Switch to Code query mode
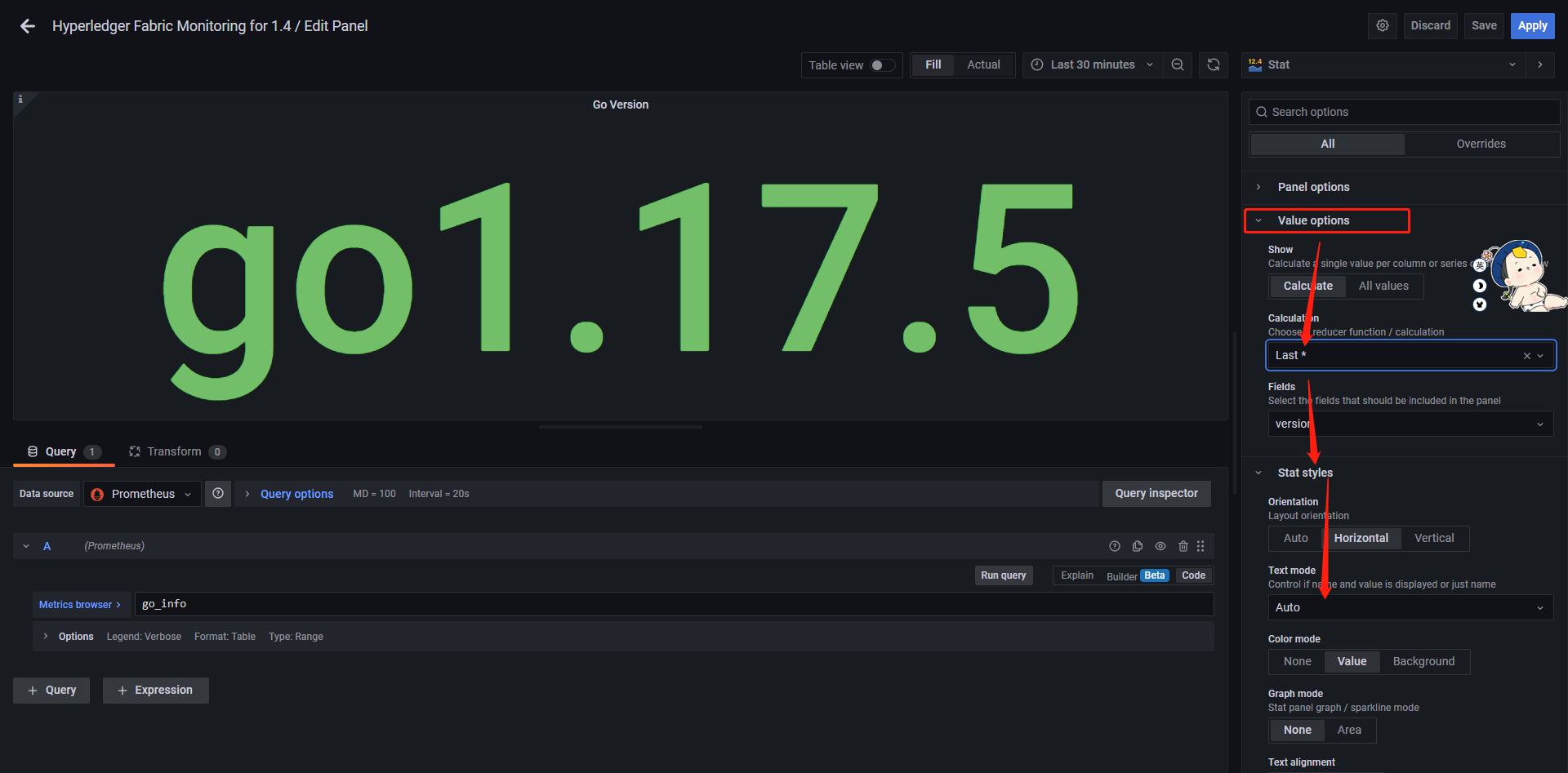Viewport: 1568px width, 773px height. pos(1193,576)
